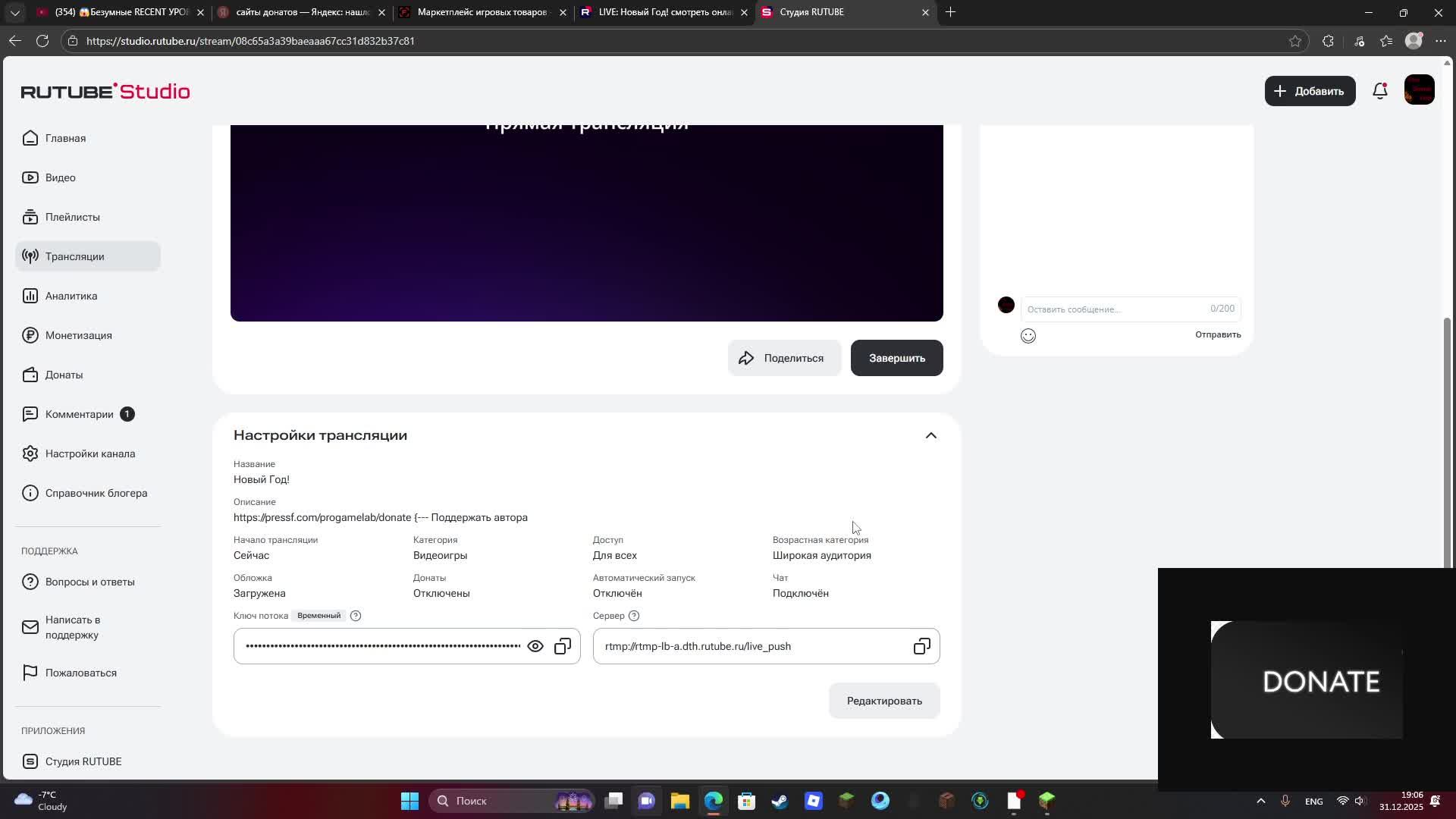
Task: Click the Редактировать button
Action: coord(883,701)
